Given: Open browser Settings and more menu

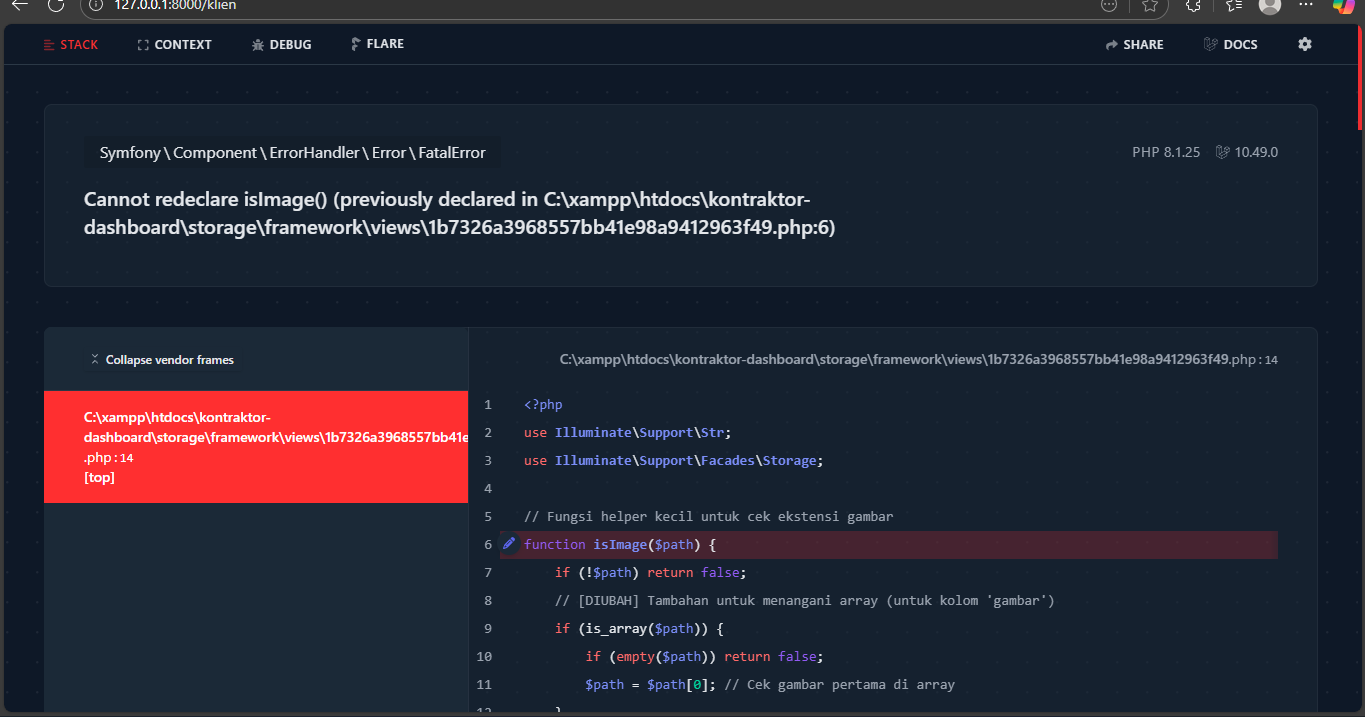Looking at the screenshot, I should pos(1306,5).
